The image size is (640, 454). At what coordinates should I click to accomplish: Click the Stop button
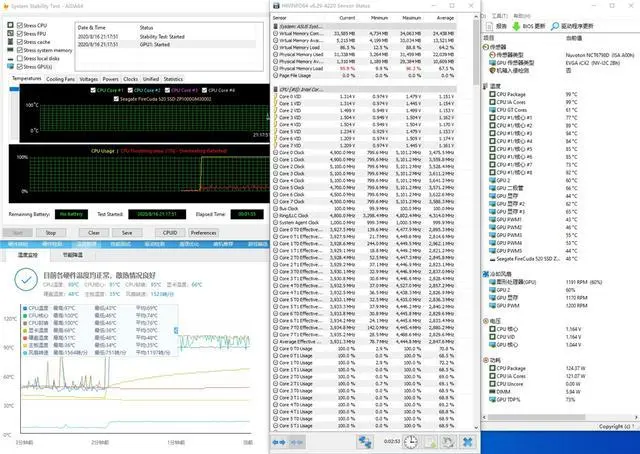tap(51, 233)
